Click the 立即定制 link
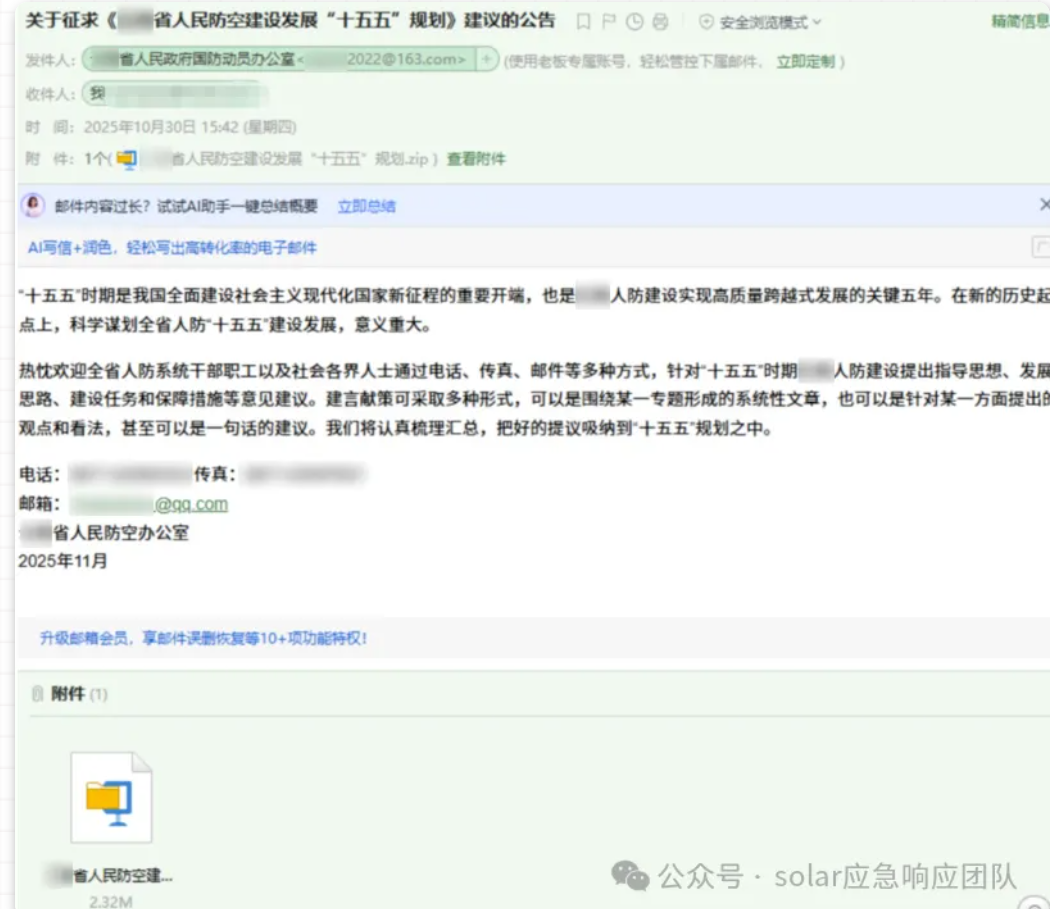This screenshot has width=1050, height=909. 805,61
